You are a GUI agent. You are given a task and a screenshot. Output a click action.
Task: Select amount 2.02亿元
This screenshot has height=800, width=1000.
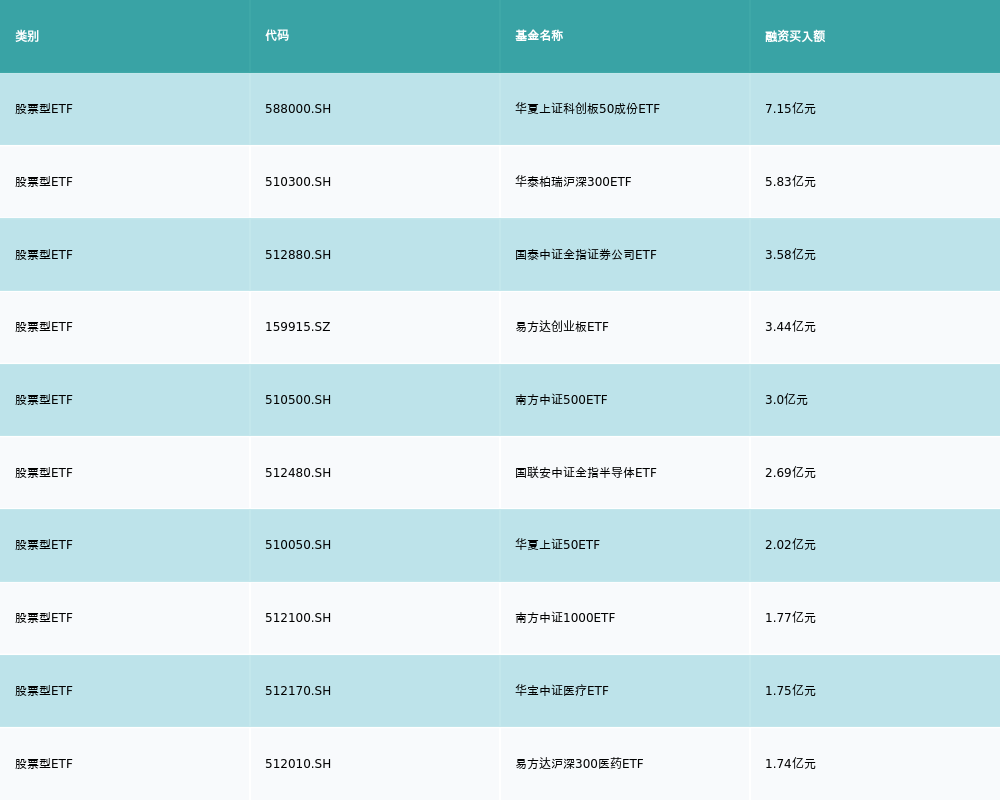790,545
